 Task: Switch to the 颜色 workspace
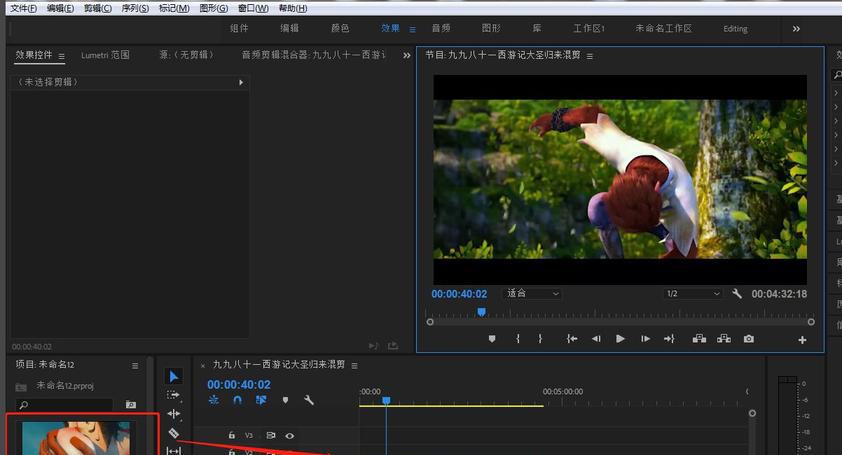[x=340, y=28]
